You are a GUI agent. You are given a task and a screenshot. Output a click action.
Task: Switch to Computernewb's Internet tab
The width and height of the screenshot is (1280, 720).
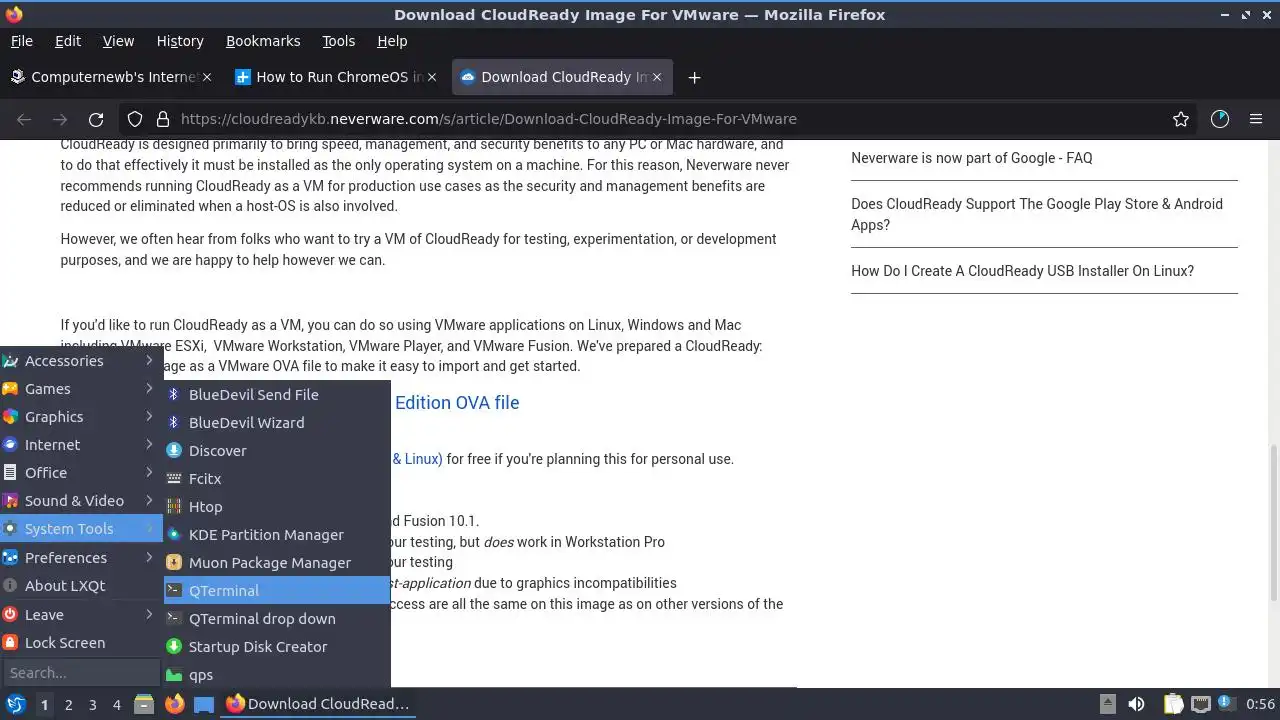point(111,77)
